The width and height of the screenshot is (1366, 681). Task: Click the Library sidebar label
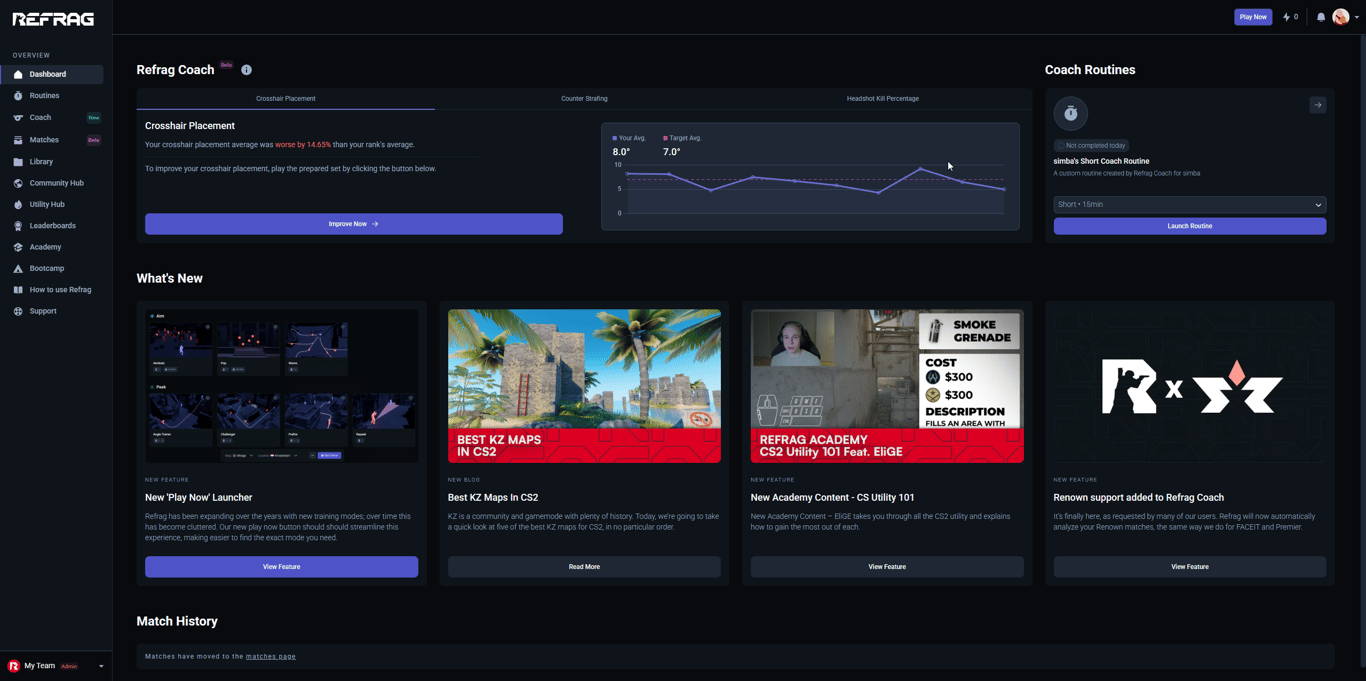tap(42, 162)
